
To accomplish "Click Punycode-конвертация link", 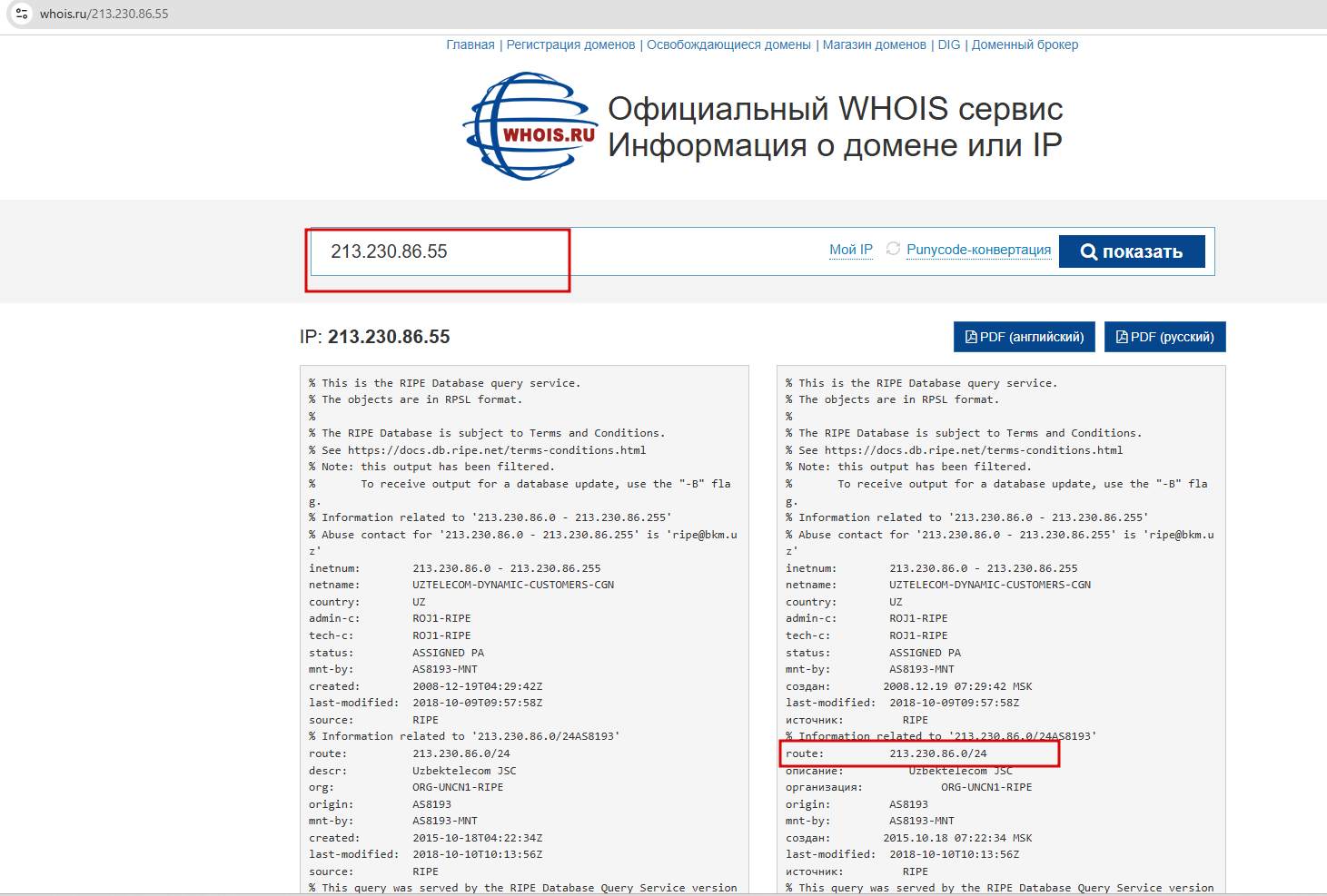I will pyautogui.click(x=978, y=250).
